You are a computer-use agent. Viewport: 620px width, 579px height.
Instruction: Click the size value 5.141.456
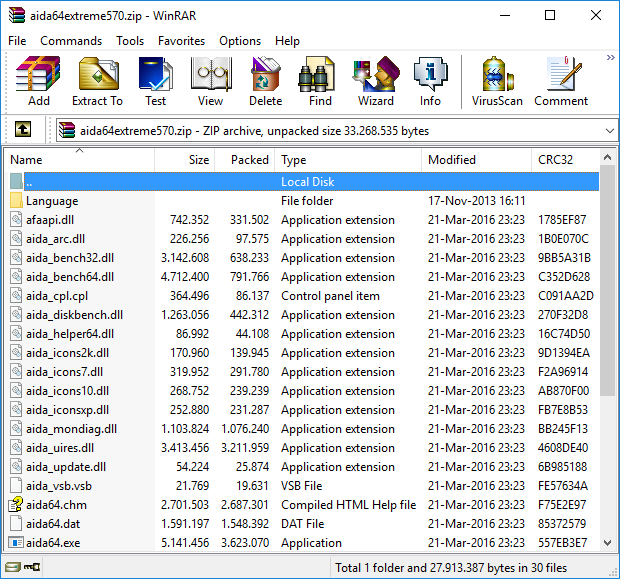coord(185,543)
